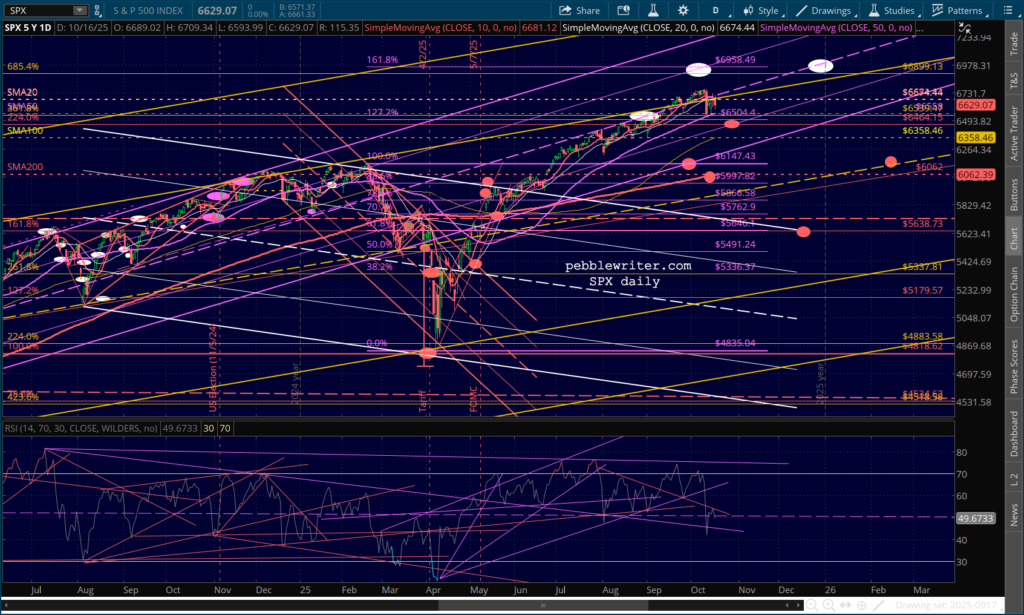Click the 49.6733 RSI axis bubble

pyautogui.click(x=975, y=518)
